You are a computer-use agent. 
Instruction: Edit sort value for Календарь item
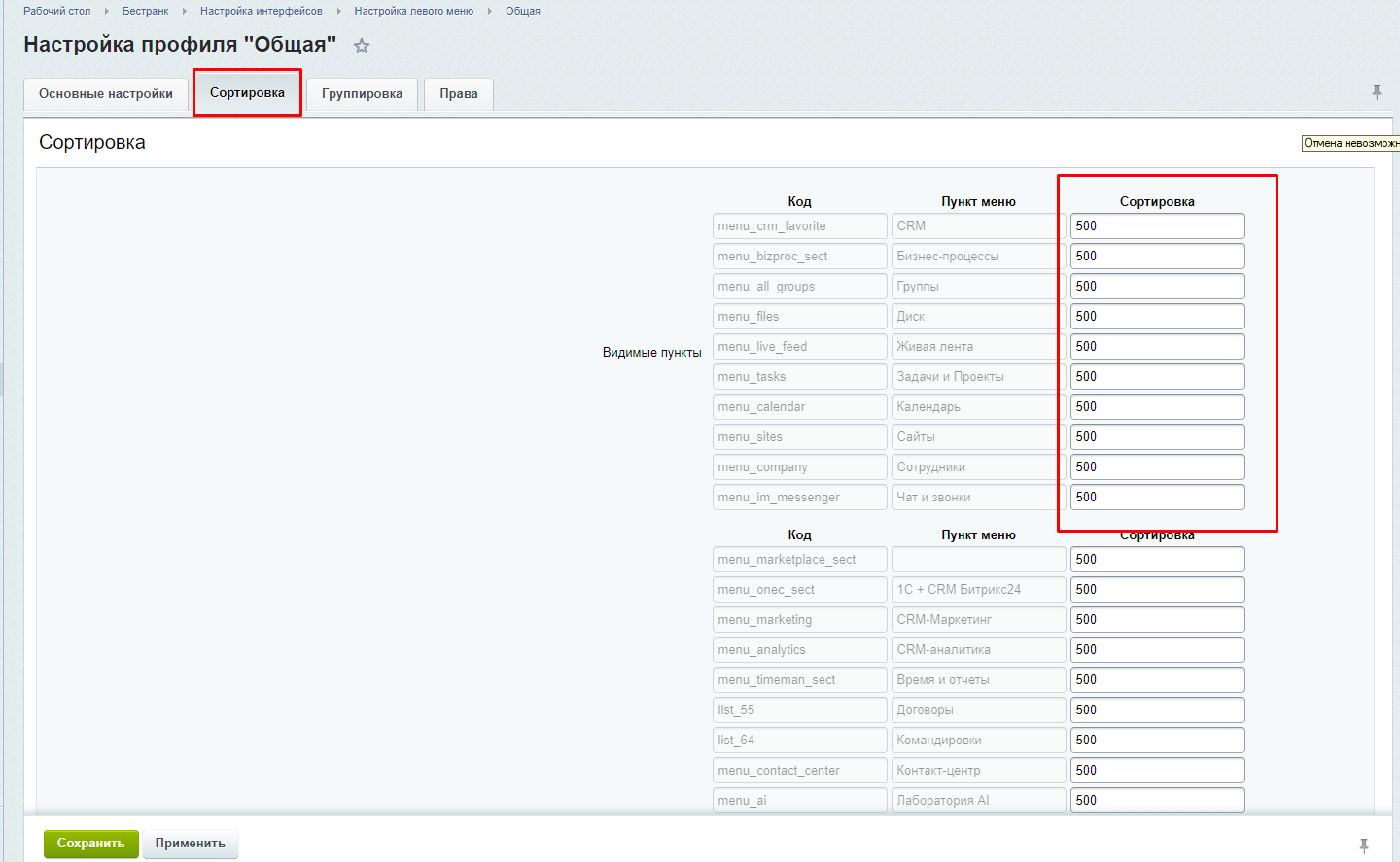[x=1157, y=407]
